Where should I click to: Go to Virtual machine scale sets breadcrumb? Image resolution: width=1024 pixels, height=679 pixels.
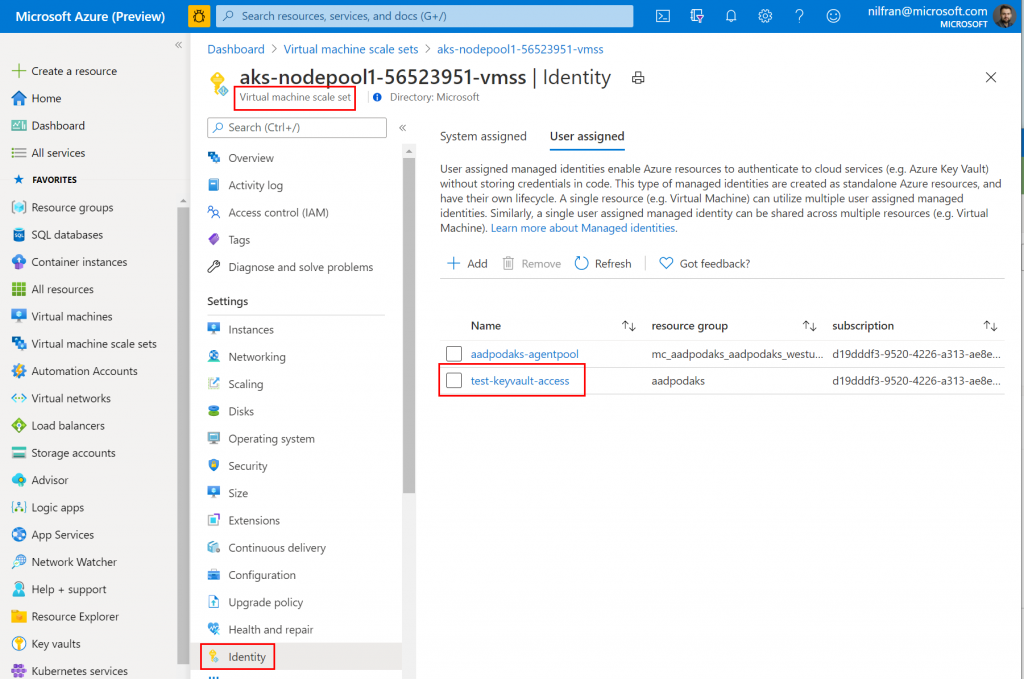351,49
